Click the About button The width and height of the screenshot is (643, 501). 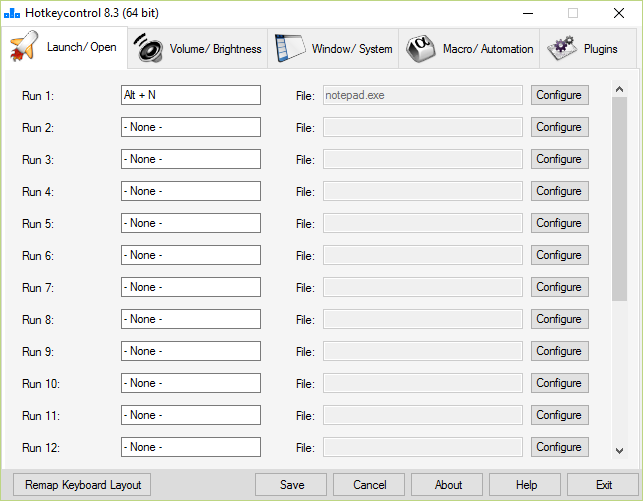(x=448, y=485)
